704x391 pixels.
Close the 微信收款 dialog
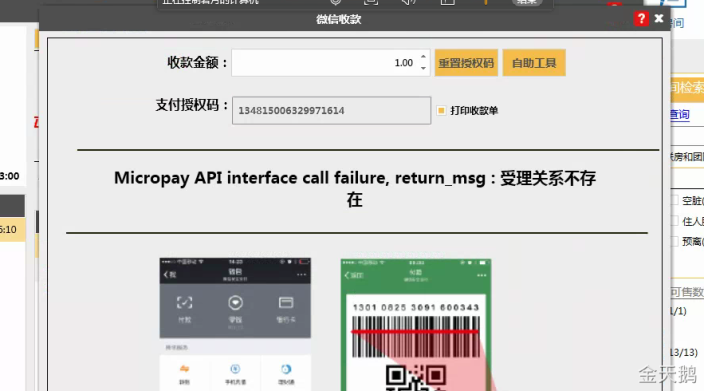659,18
